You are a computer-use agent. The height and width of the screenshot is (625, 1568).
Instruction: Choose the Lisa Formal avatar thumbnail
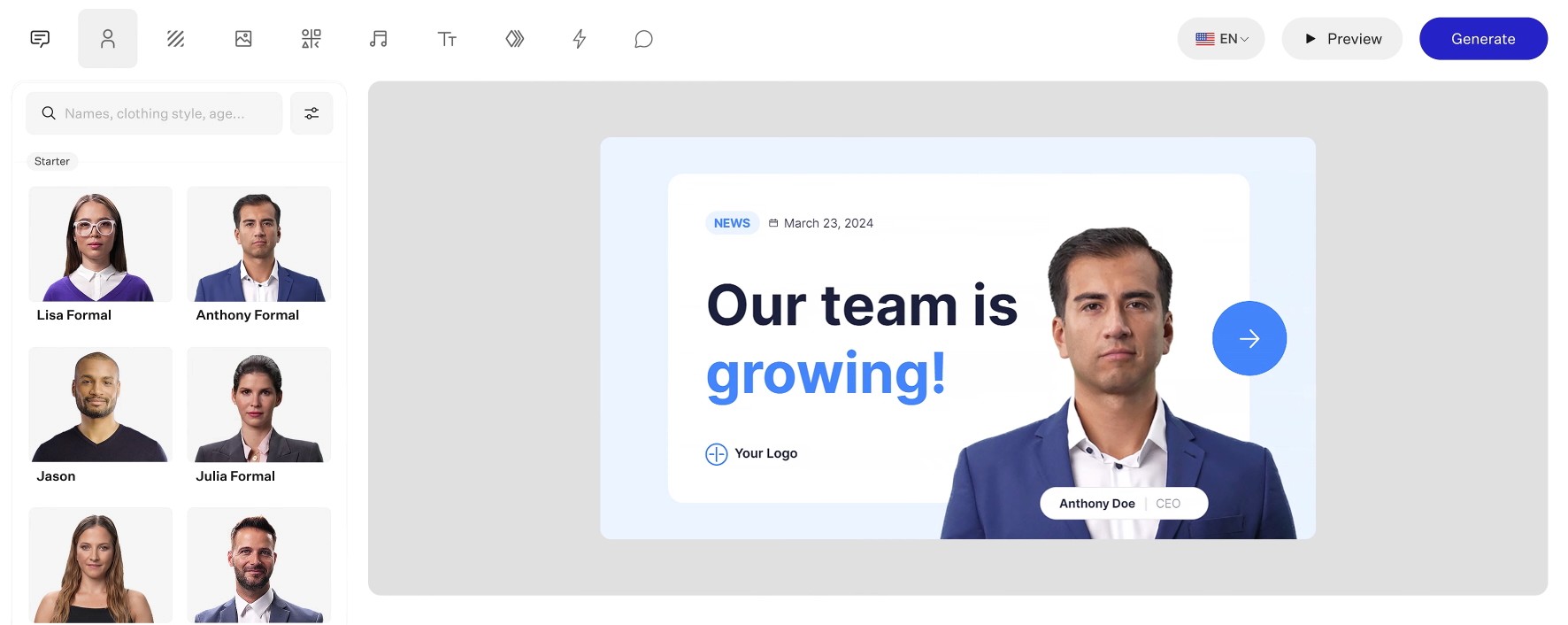(x=101, y=244)
